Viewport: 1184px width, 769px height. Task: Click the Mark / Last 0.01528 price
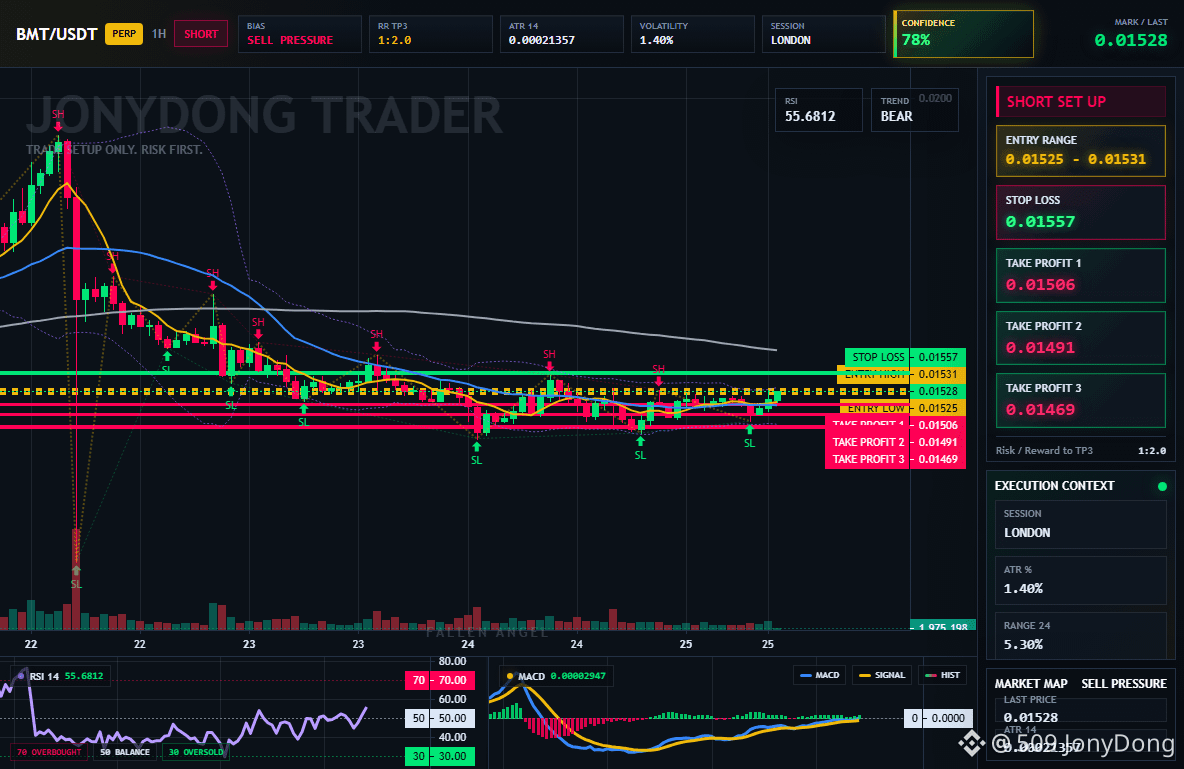(1130, 40)
